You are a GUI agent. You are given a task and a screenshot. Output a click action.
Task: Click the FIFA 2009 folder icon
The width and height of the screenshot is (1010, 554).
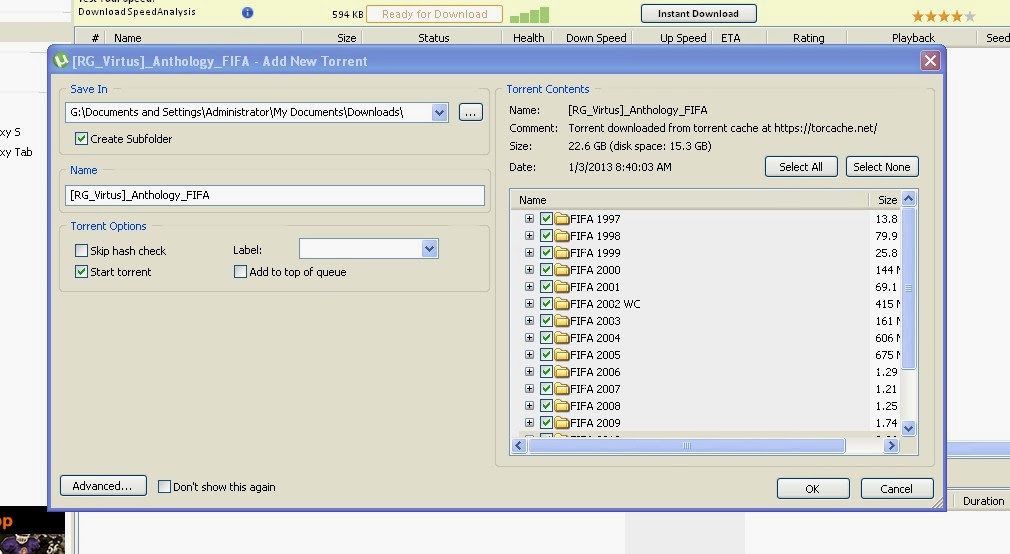(562, 423)
